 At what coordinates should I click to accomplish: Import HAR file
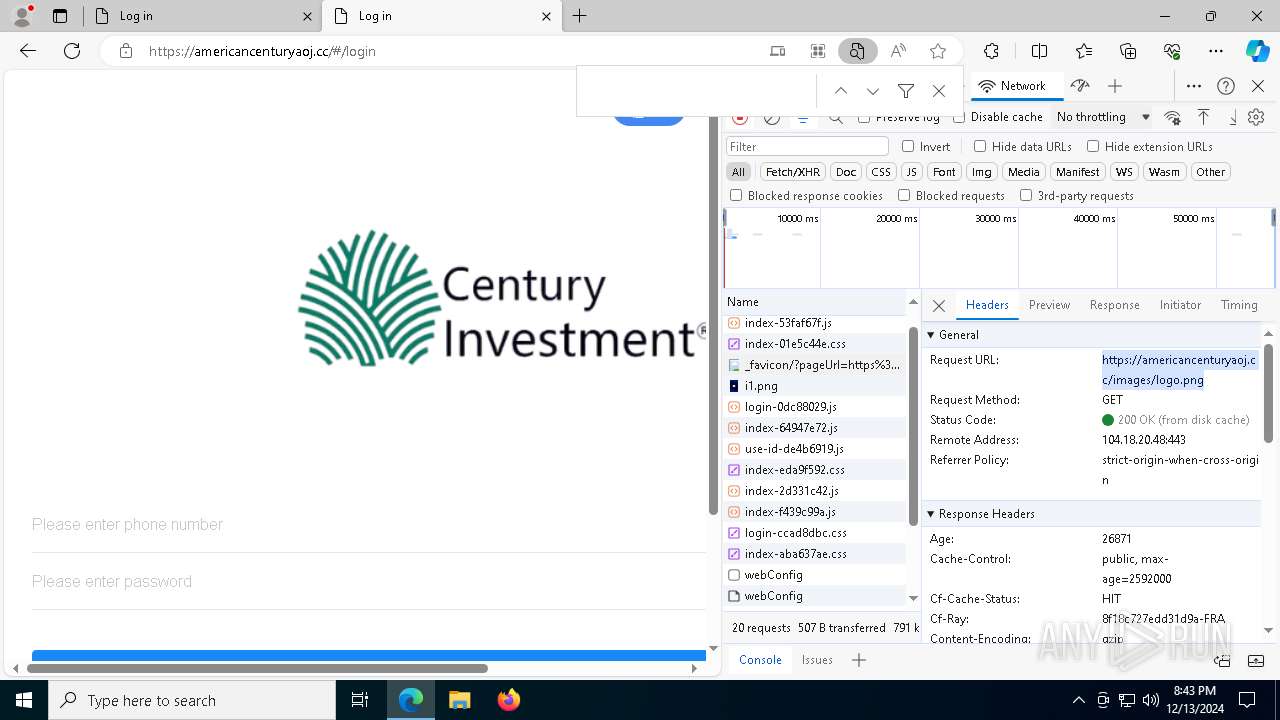click(x=1204, y=117)
